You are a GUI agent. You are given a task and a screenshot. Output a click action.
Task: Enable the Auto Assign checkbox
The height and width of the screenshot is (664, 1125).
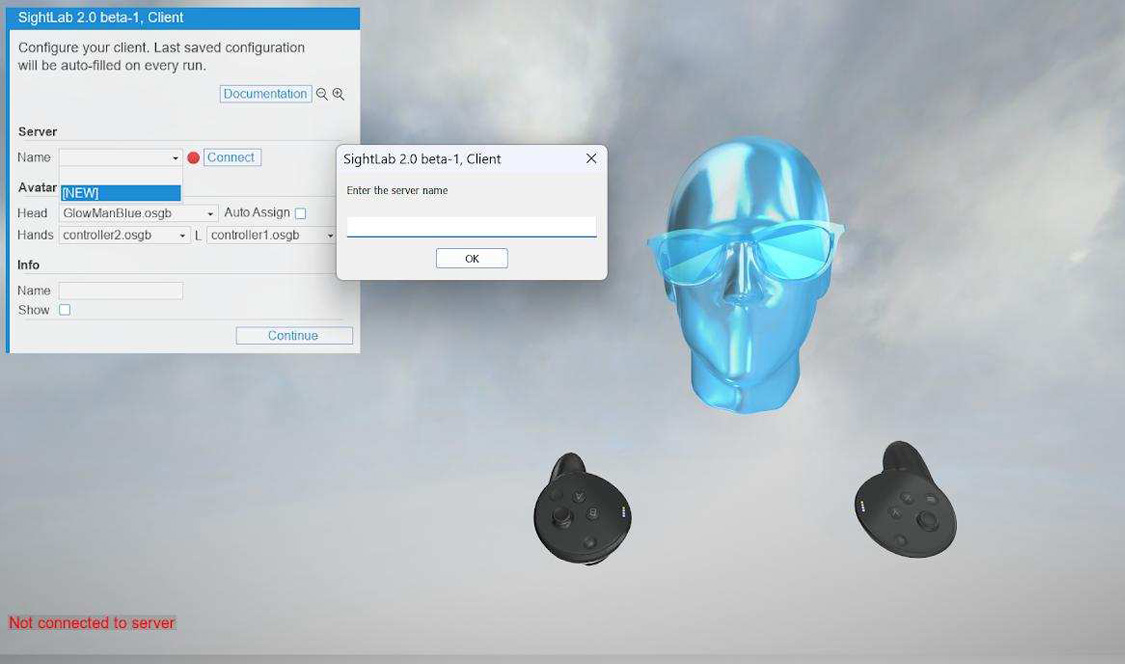coord(300,212)
